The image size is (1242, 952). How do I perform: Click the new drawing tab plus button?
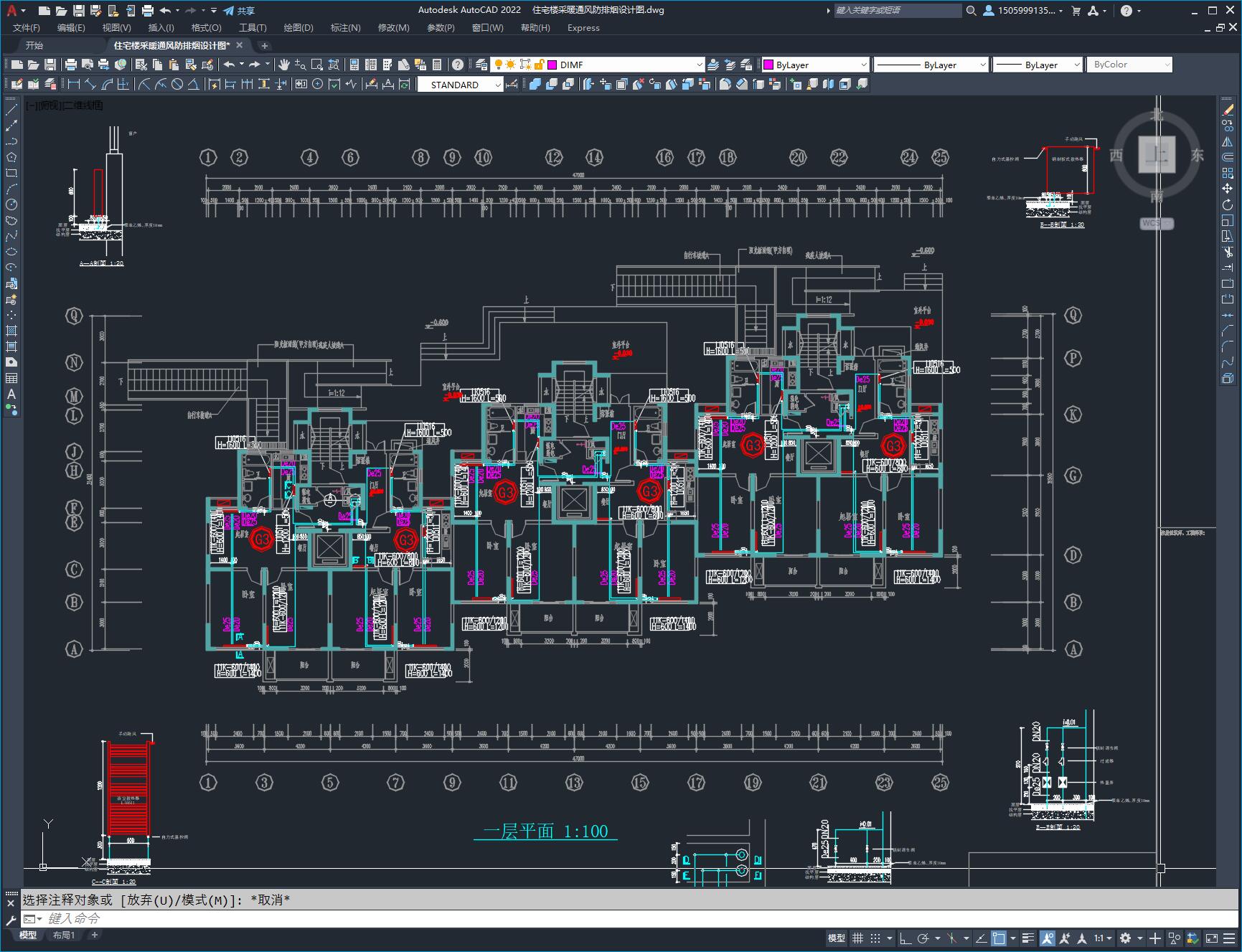click(264, 46)
